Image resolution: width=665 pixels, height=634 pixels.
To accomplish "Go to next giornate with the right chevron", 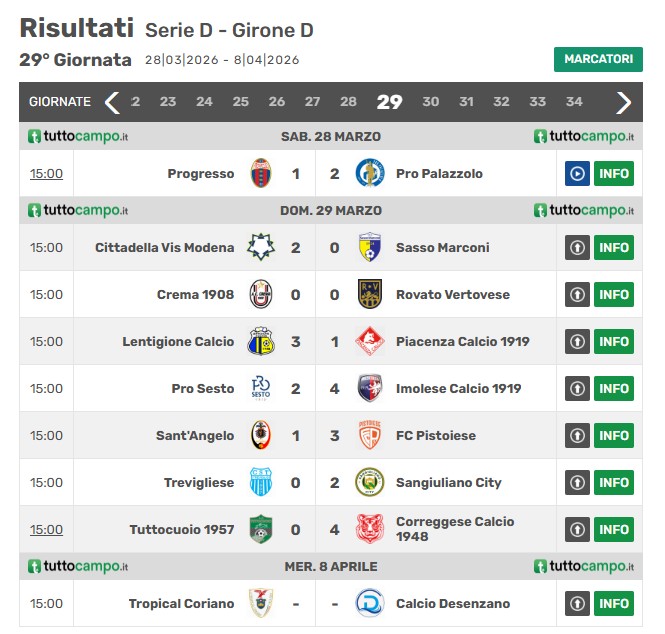I will coord(623,102).
